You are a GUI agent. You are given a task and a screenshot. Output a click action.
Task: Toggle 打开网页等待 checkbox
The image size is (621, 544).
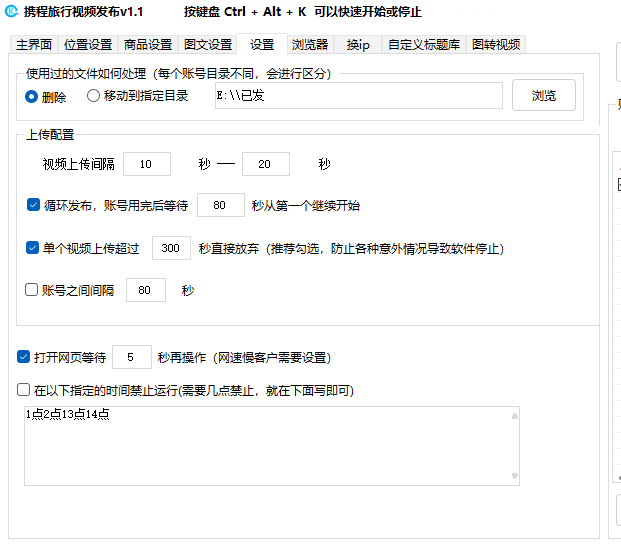(23, 356)
